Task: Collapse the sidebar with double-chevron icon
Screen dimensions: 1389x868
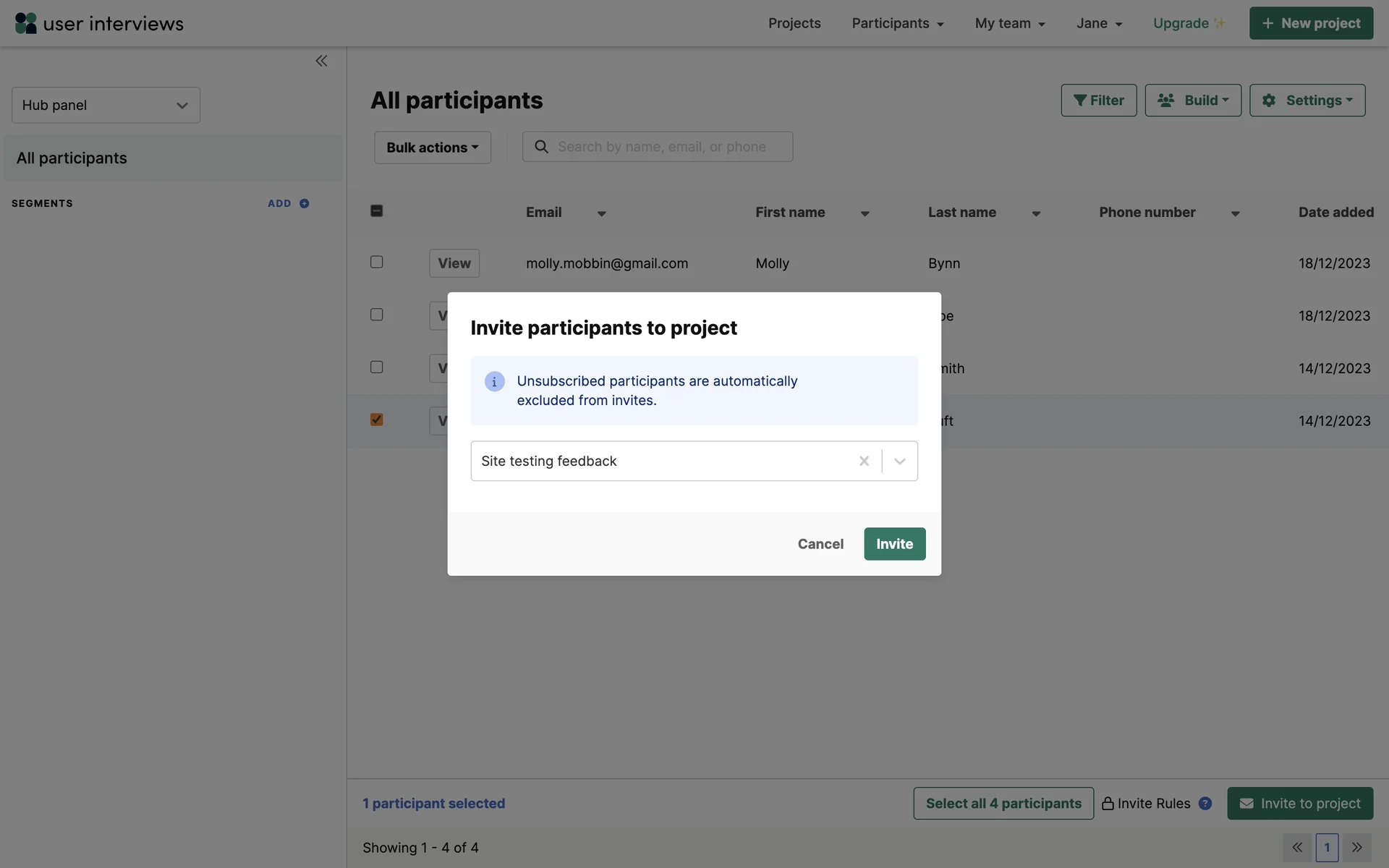Action: [x=321, y=61]
